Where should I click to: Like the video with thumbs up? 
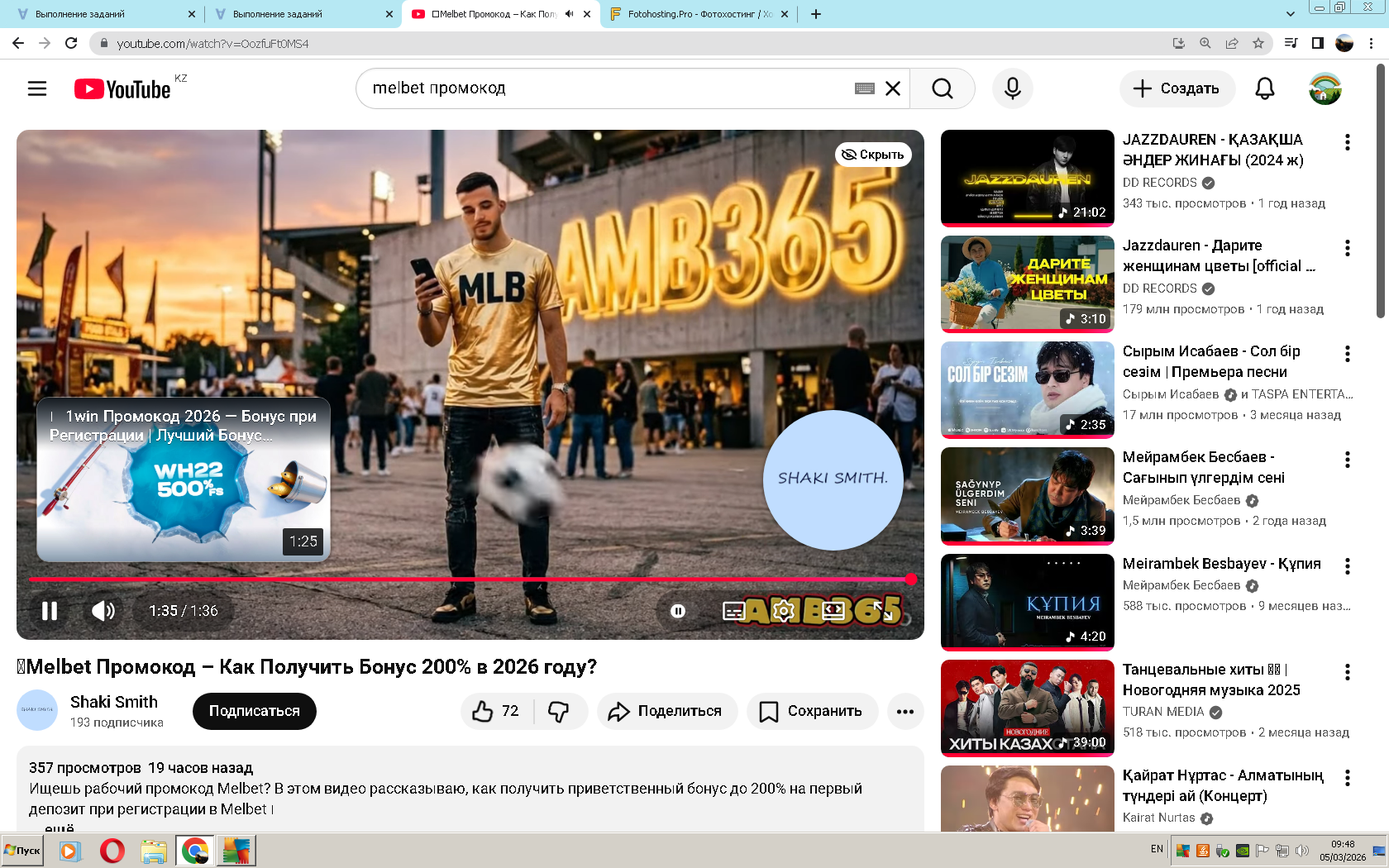496,711
